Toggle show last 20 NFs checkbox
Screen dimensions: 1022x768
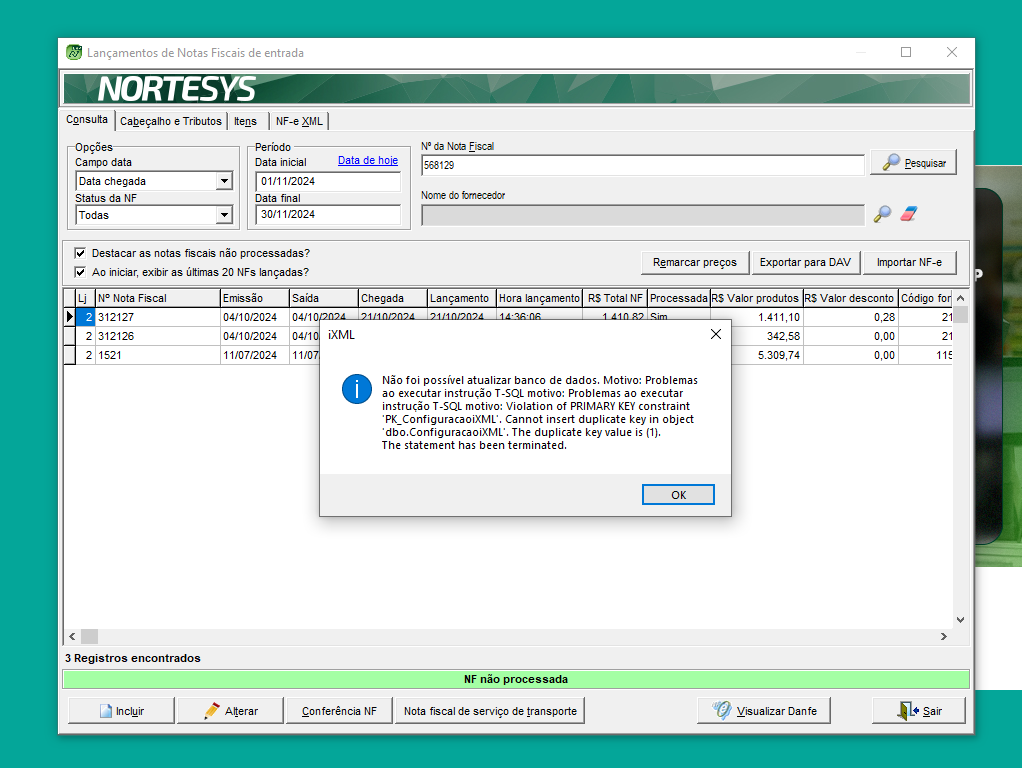(80, 272)
